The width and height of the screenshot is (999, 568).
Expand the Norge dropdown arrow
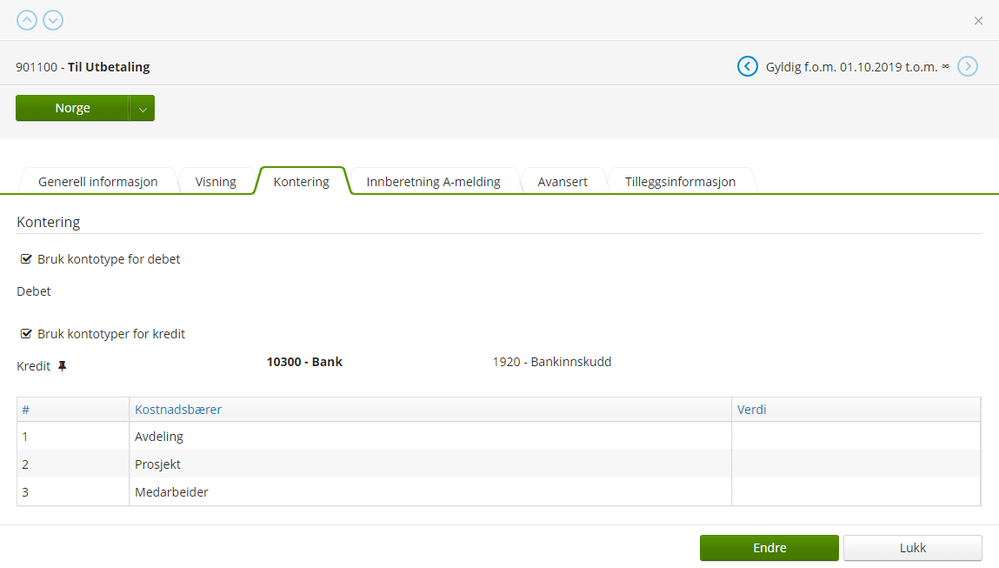click(143, 109)
